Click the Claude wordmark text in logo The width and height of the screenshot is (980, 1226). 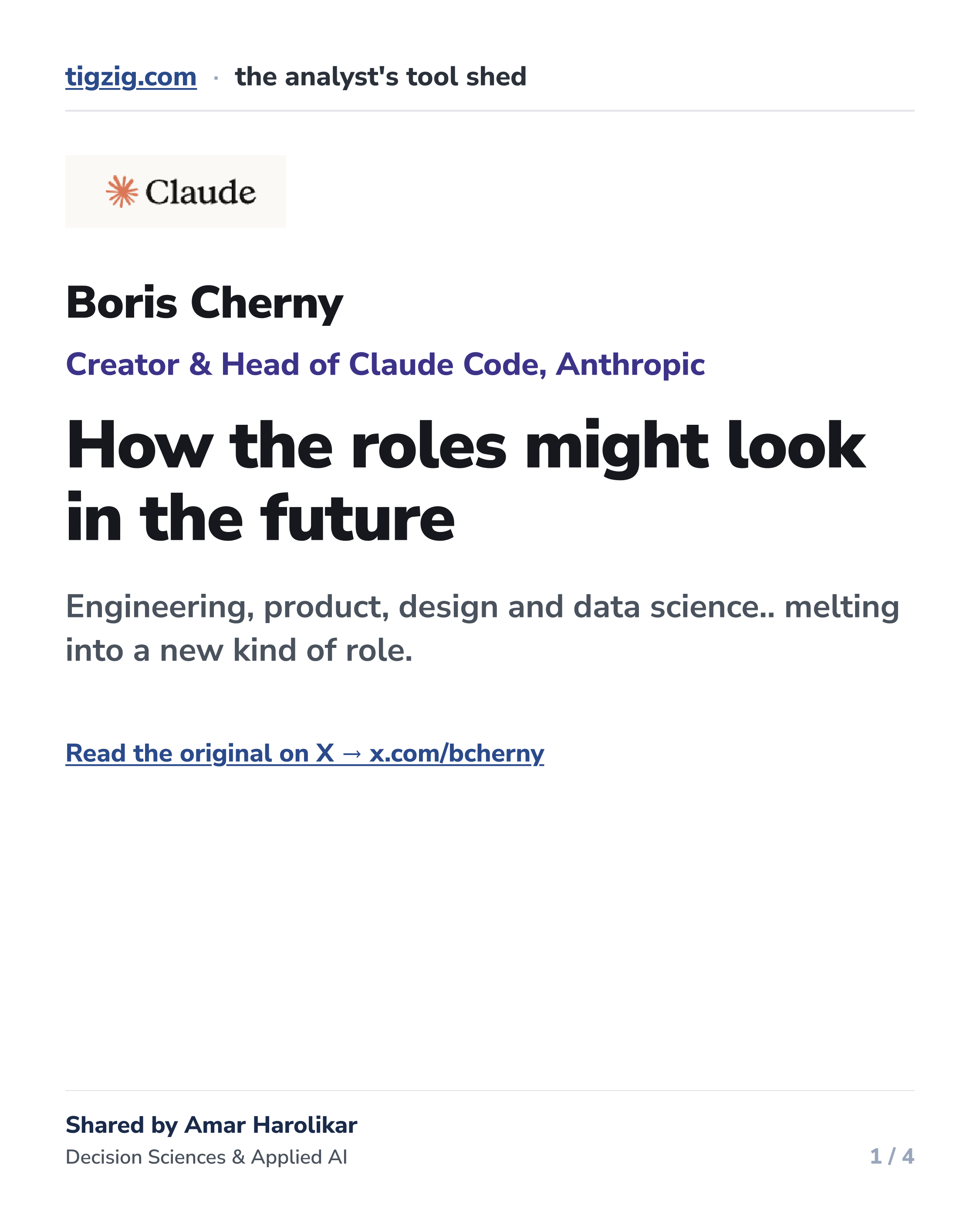(x=200, y=192)
